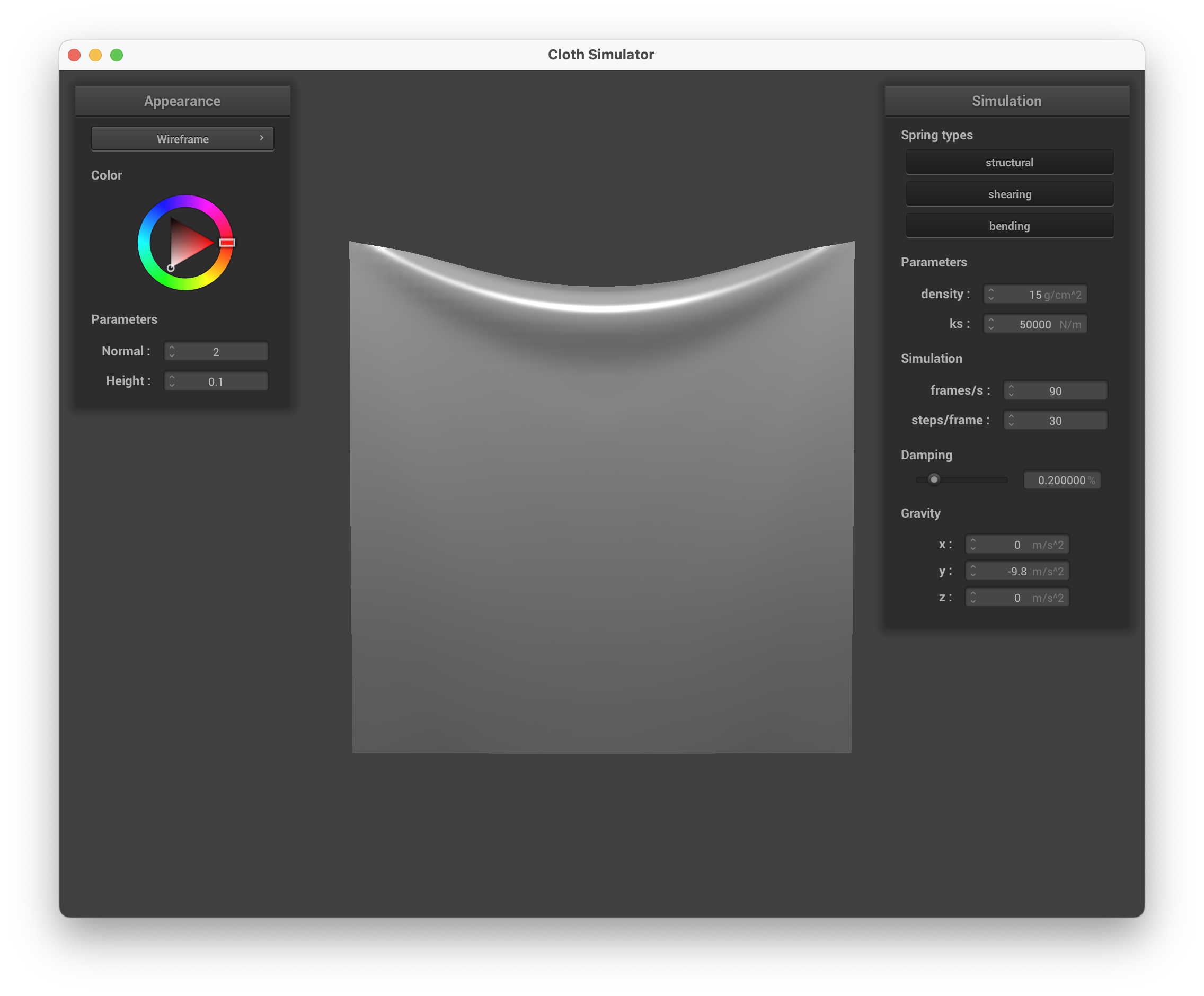Click the Normal parameter stepper arrows
1204x996 pixels.
[171, 351]
